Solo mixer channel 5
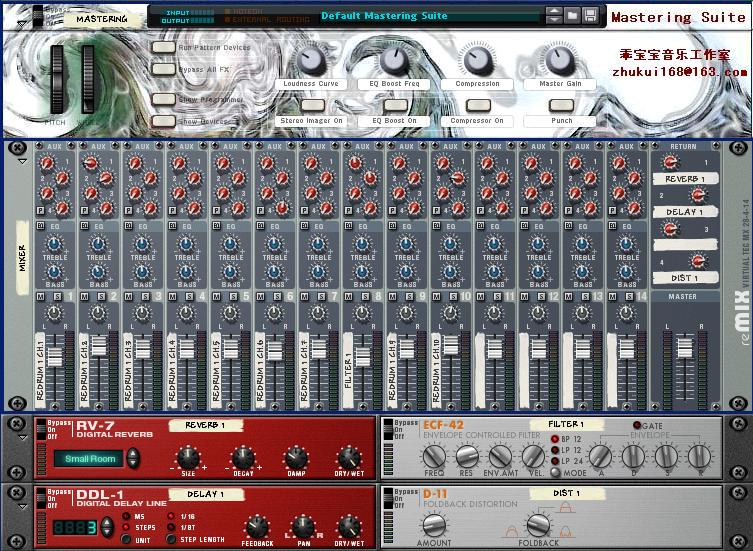753x551 pixels. tap(233, 297)
